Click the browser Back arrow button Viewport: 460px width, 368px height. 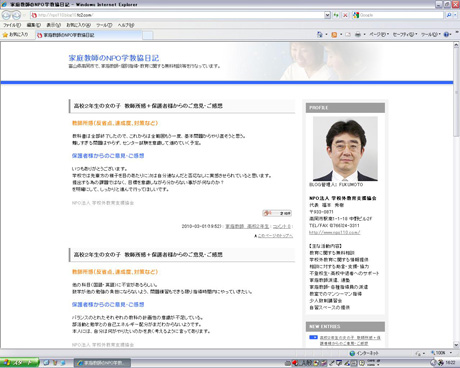7,15
